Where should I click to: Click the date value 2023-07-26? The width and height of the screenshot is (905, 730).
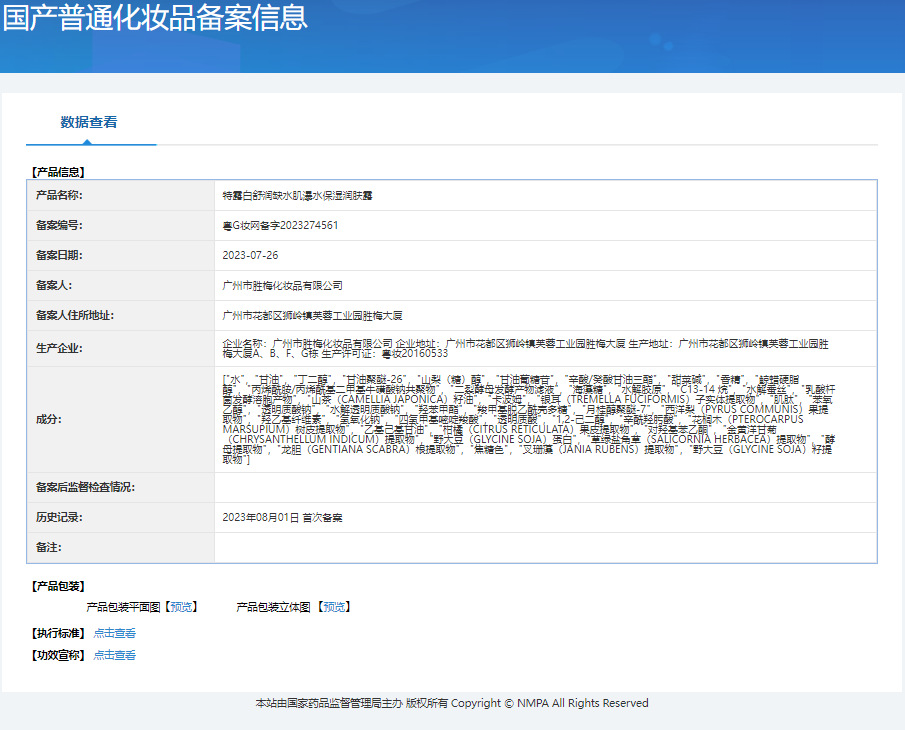(250, 255)
